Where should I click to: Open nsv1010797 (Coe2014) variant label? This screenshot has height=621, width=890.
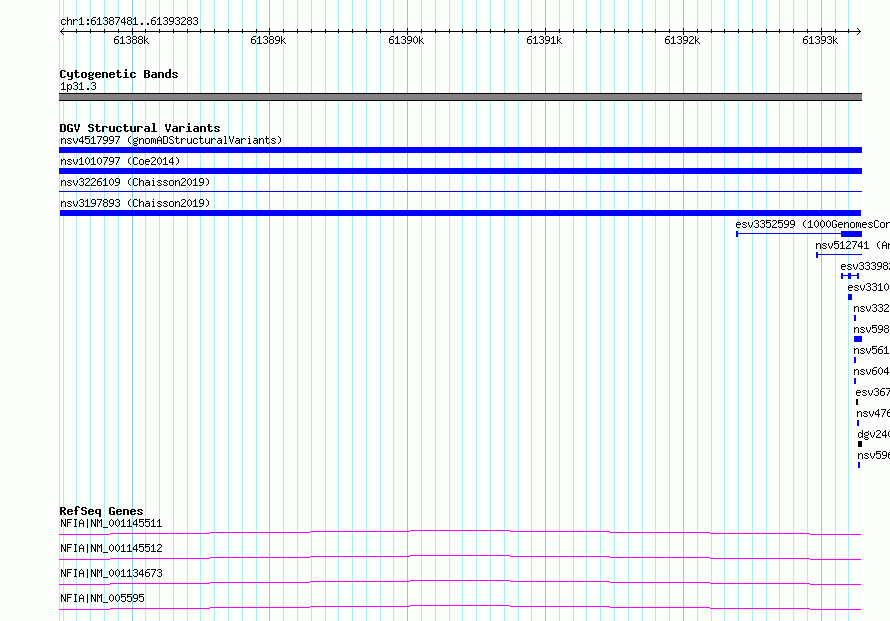click(120, 161)
